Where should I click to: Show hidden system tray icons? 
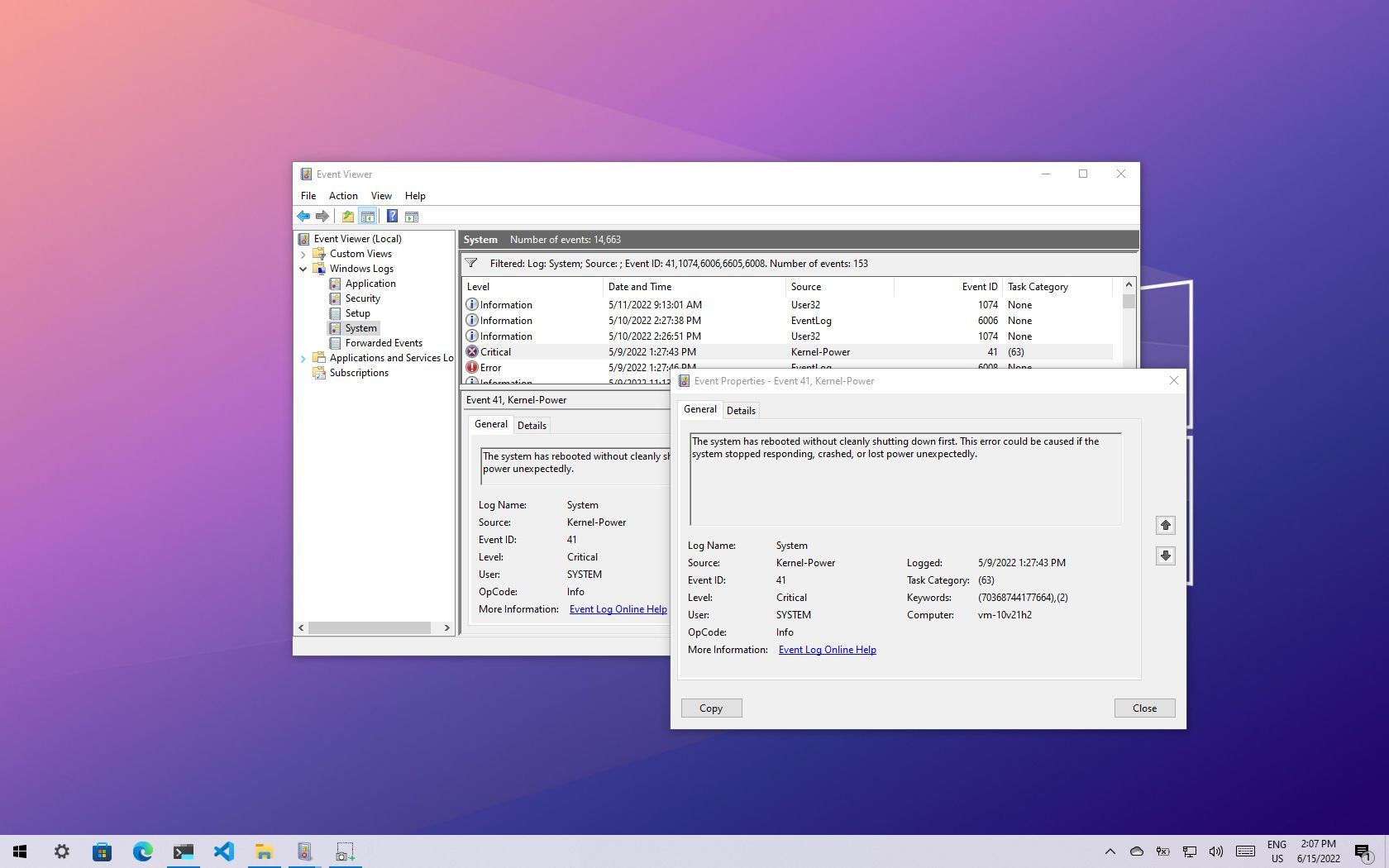click(x=1110, y=851)
